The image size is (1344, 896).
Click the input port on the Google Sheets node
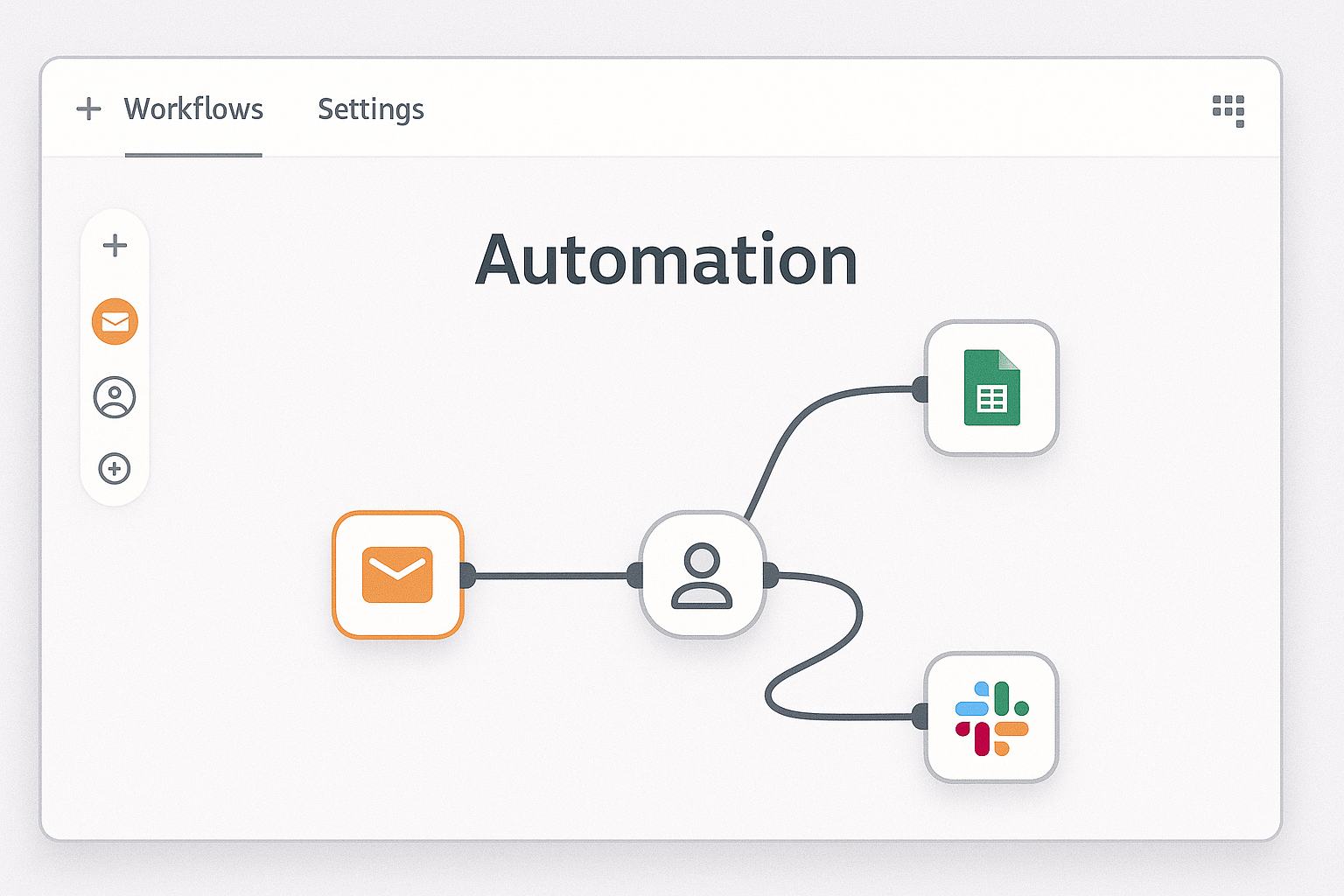[921, 388]
